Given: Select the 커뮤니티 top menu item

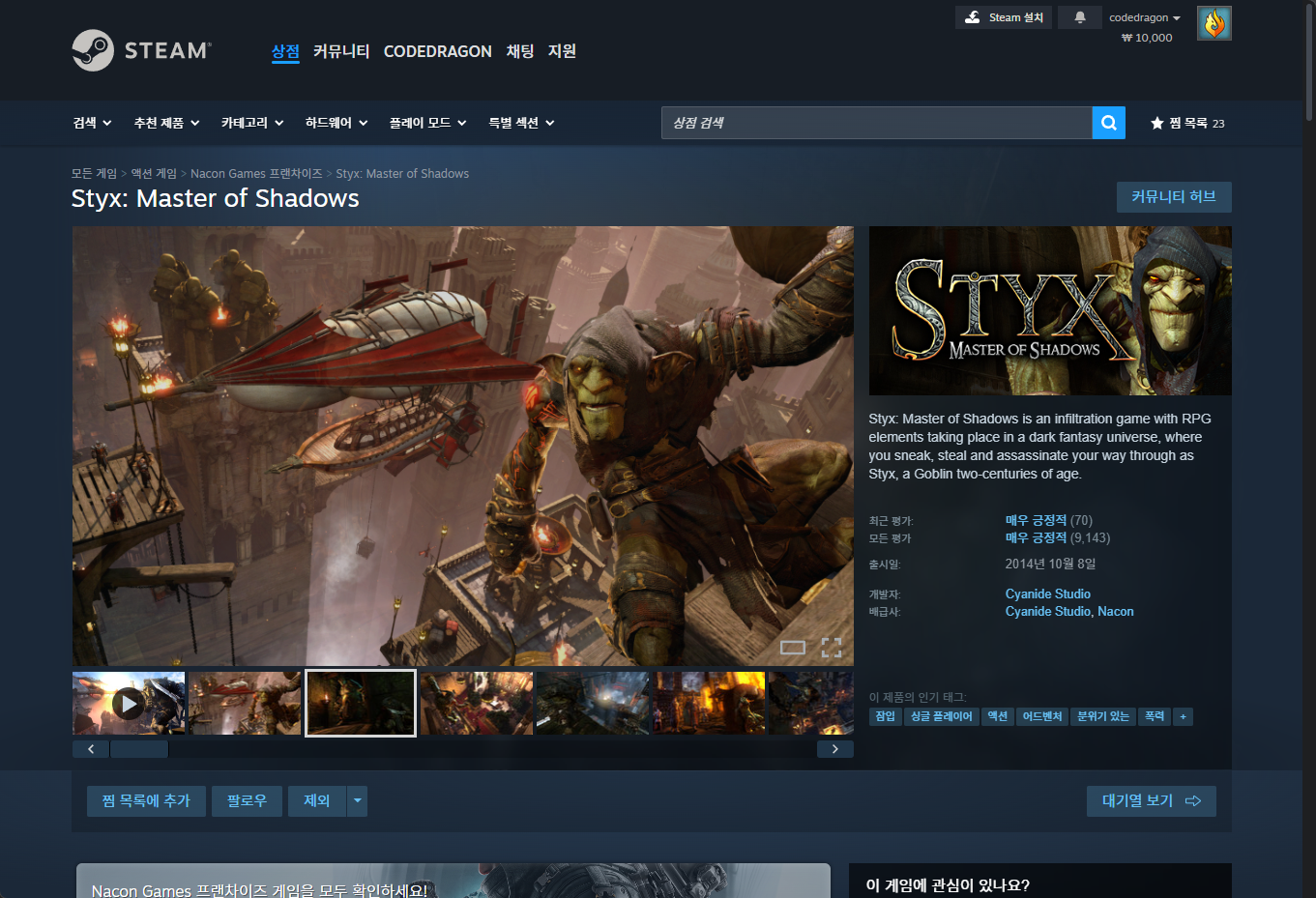Looking at the screenshot, I should click(341, 51).
